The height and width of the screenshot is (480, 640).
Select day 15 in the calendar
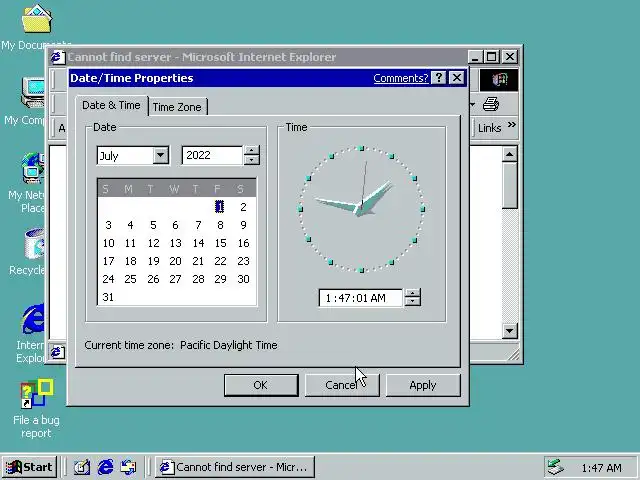(220, 243)
